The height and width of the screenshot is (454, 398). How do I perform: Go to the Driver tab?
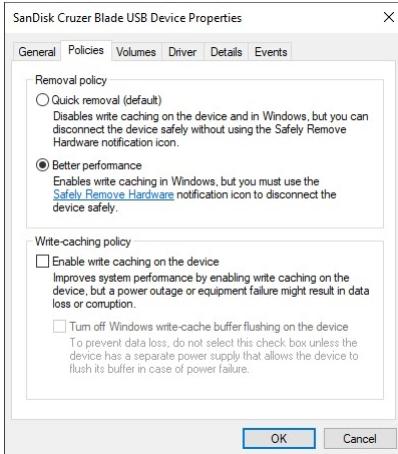(182, 52)
